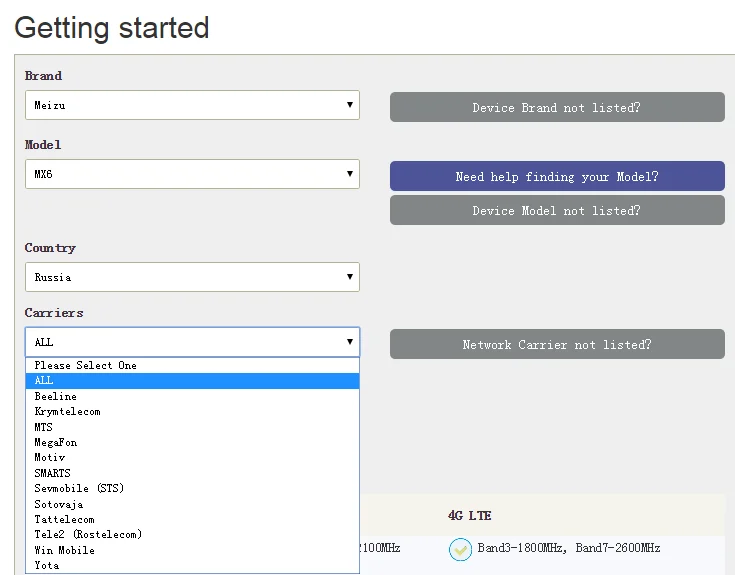
Task: Choose Beeline from carriers list
Action: [x=192, y=396]
